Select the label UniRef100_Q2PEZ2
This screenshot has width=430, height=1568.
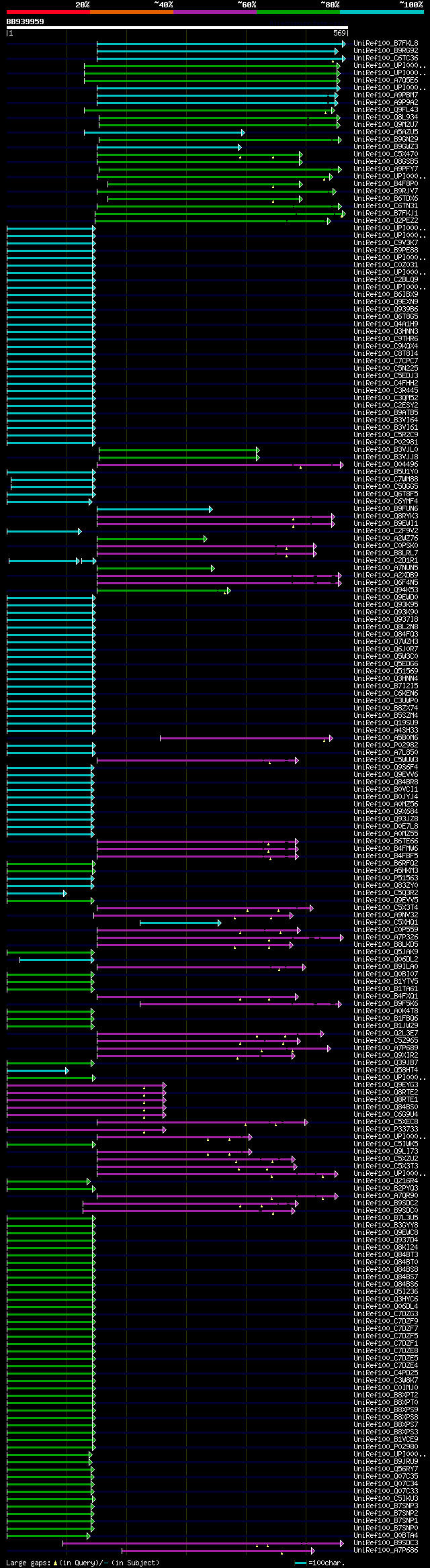click(x=386, y=221)
